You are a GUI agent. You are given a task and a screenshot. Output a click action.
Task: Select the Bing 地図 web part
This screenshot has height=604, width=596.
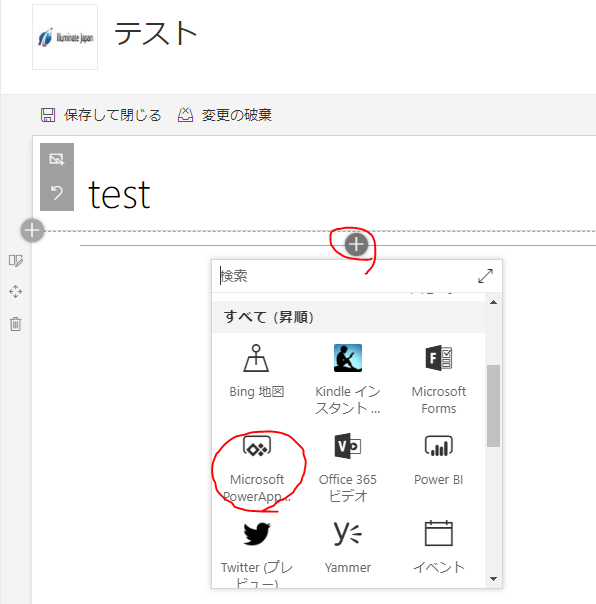point(257,371)
